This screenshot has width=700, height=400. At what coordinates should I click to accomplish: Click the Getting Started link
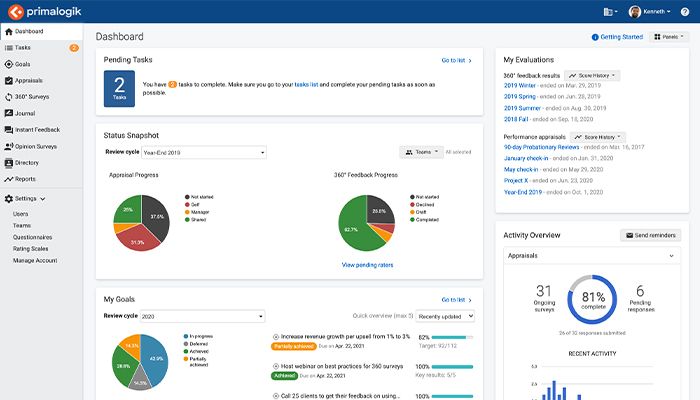click(621, 37)
